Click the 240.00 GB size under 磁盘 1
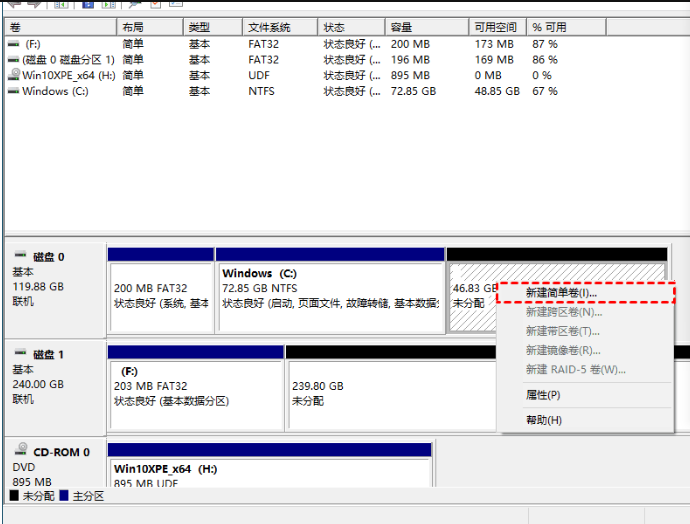Screen dimensions: 690x524 (38, 384)
